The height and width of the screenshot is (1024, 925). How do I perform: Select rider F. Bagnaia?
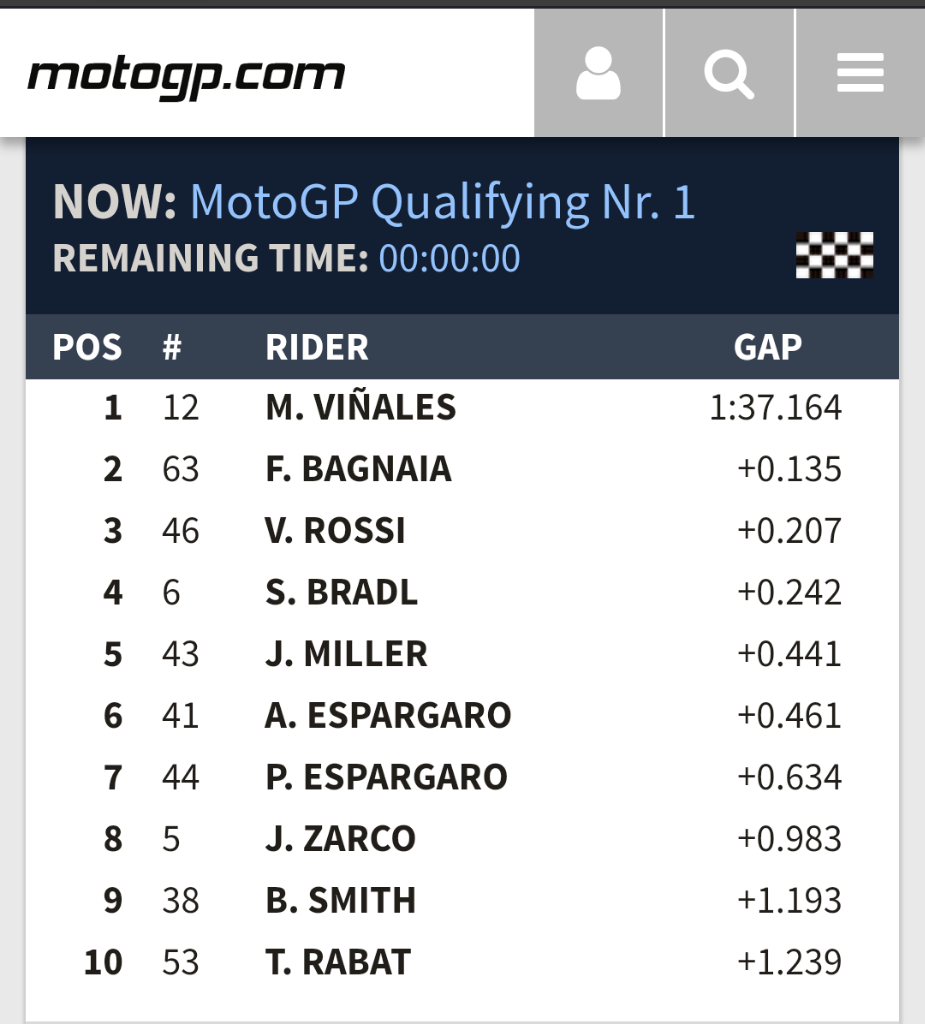358,469
